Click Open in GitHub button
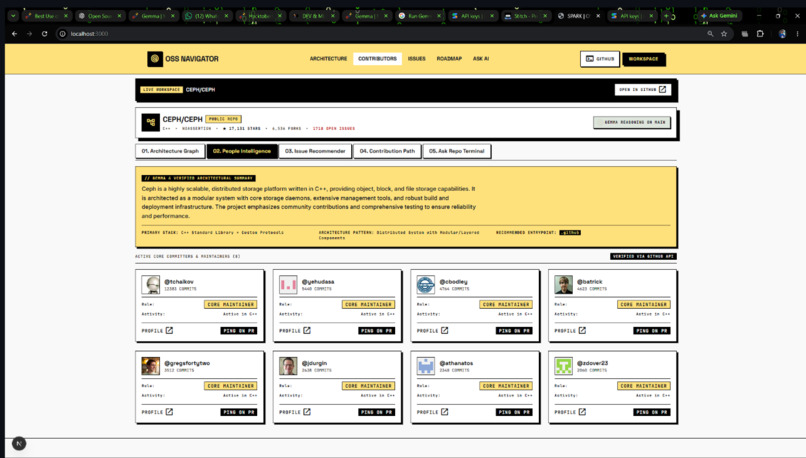This screenshot has width=806, height=458. click(x=643, y=89)
